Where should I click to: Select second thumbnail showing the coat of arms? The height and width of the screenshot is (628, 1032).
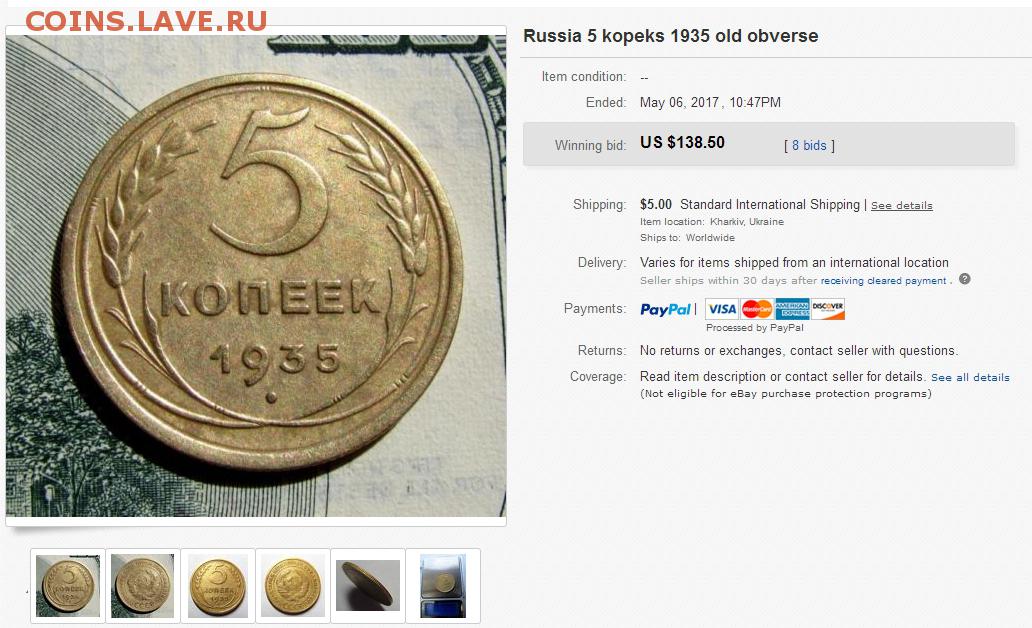pyautogui.click(x=143, y=586)
